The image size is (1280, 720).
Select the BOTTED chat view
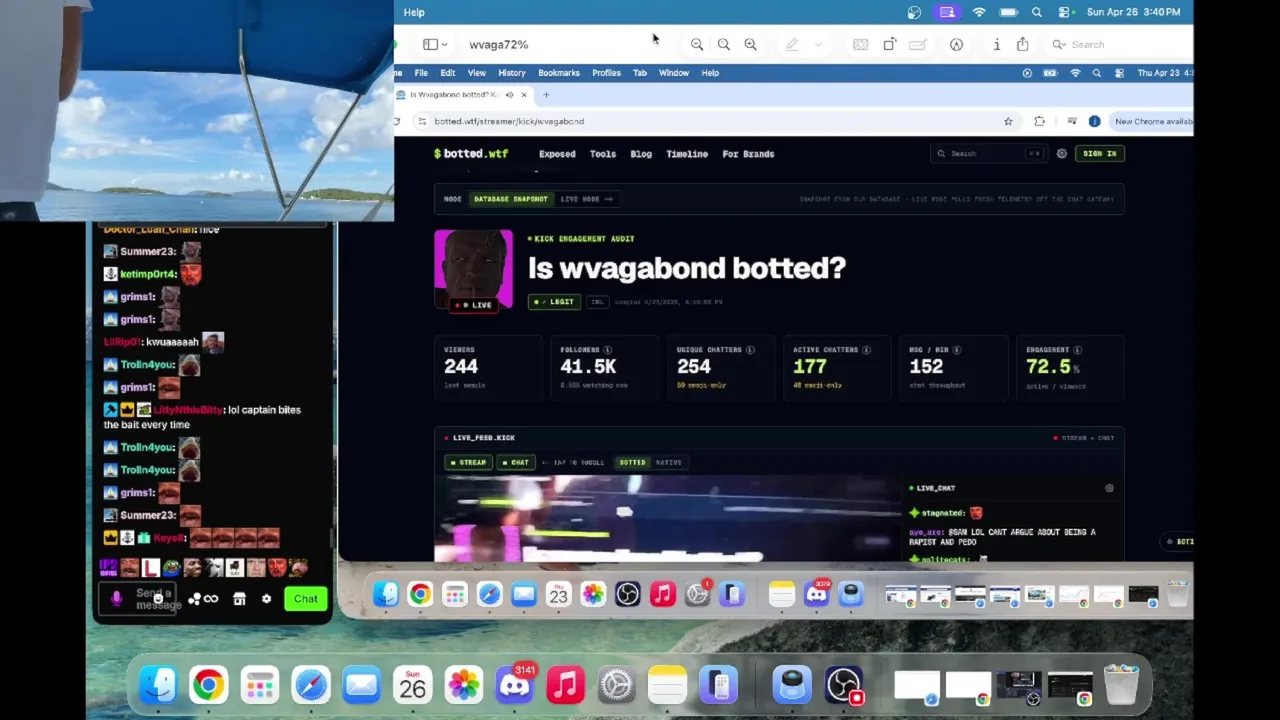[632, 462]
